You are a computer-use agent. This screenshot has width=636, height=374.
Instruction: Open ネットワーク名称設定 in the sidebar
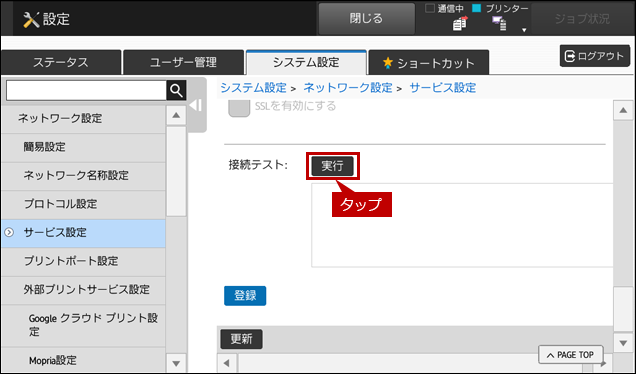pyautogui.click(x=83, y=175)
